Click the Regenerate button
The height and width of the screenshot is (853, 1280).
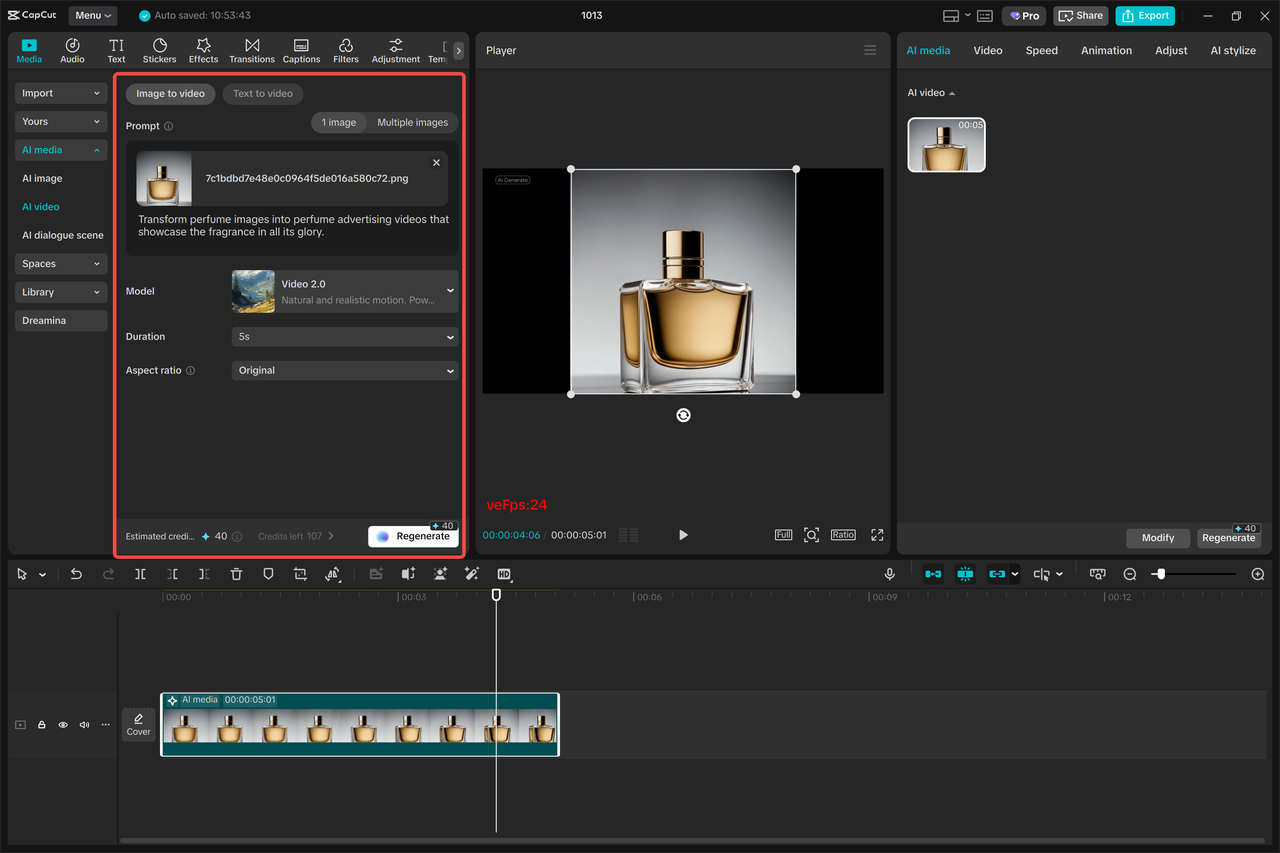(413, 535)
